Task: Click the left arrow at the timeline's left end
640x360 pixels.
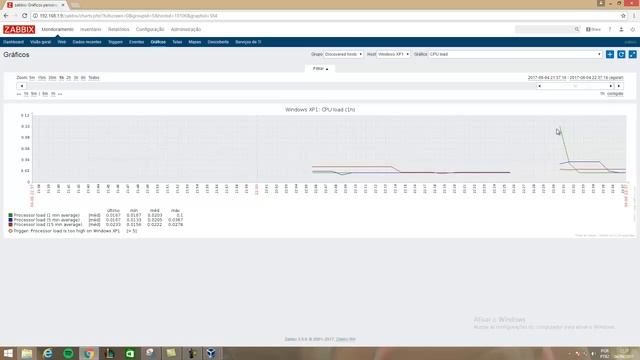Action: click(22, 86)
